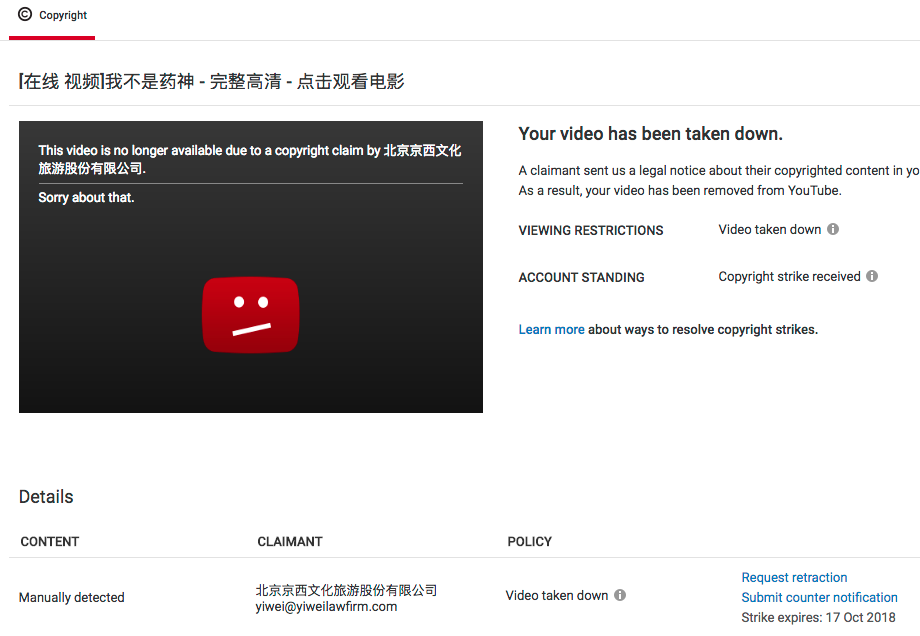Screen dimensions: 920x636
Task: Open the Copyright tab
Action: pyautogui.click(x=63, y=16)
